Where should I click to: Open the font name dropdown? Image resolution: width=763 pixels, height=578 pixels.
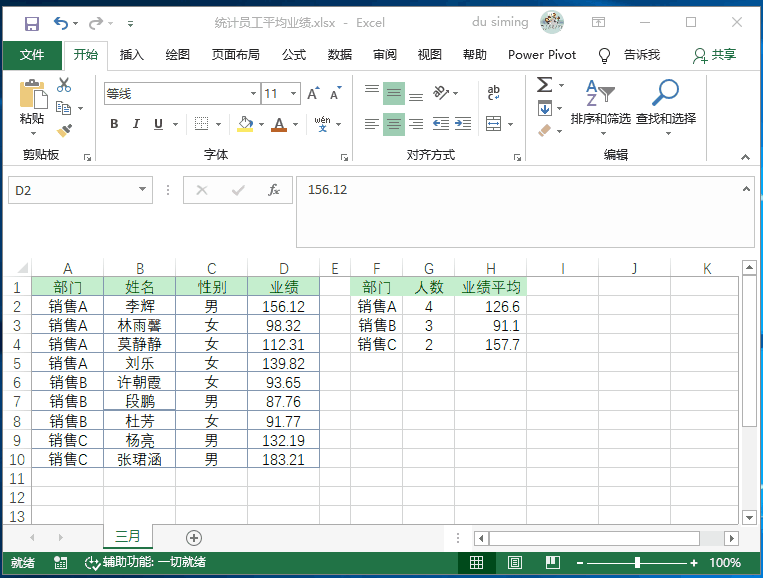click(x=253, y=94)
